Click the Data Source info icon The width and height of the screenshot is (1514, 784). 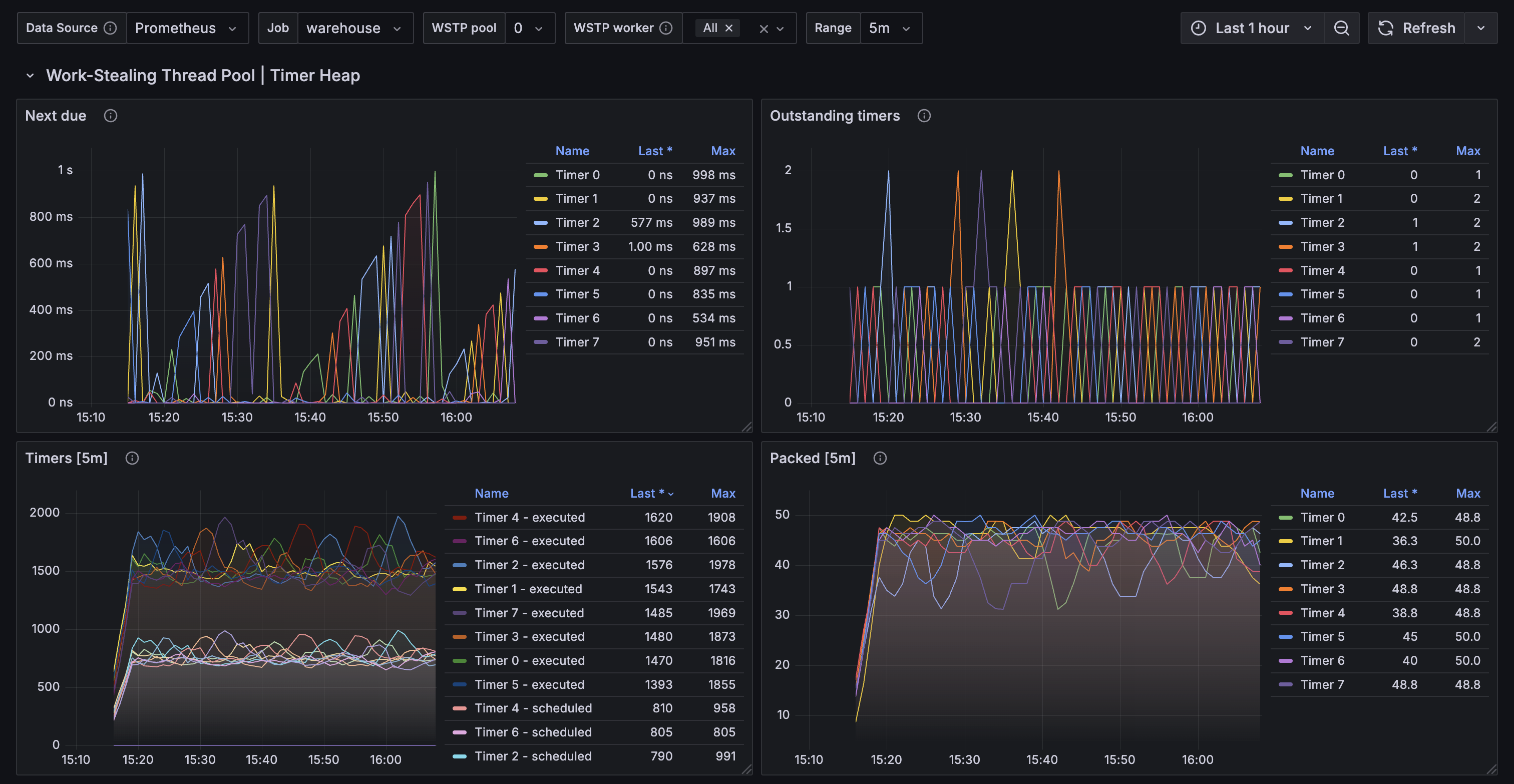(x=110, y=28)
